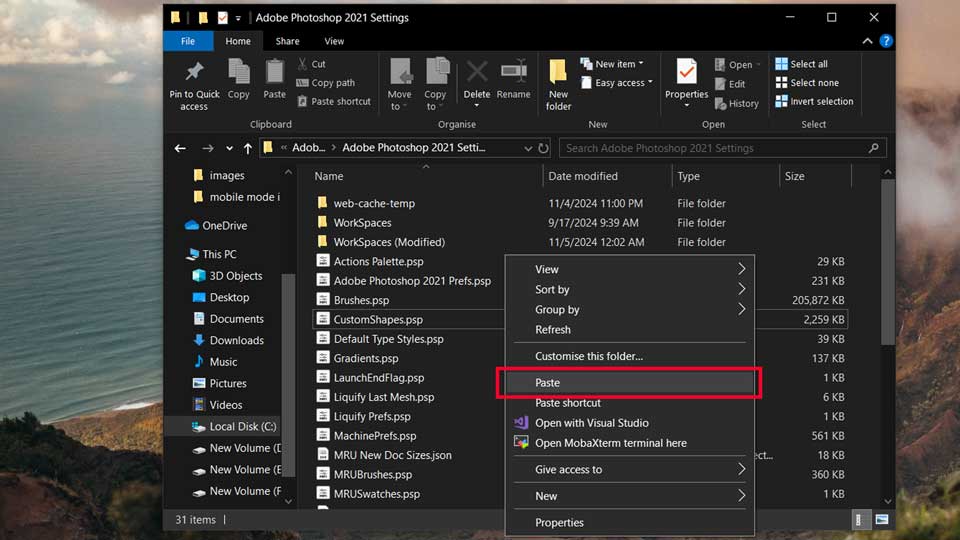This screenshot has height=540, width=960.
Task: Expand the Sort by submenu
Action: point(741,289)
